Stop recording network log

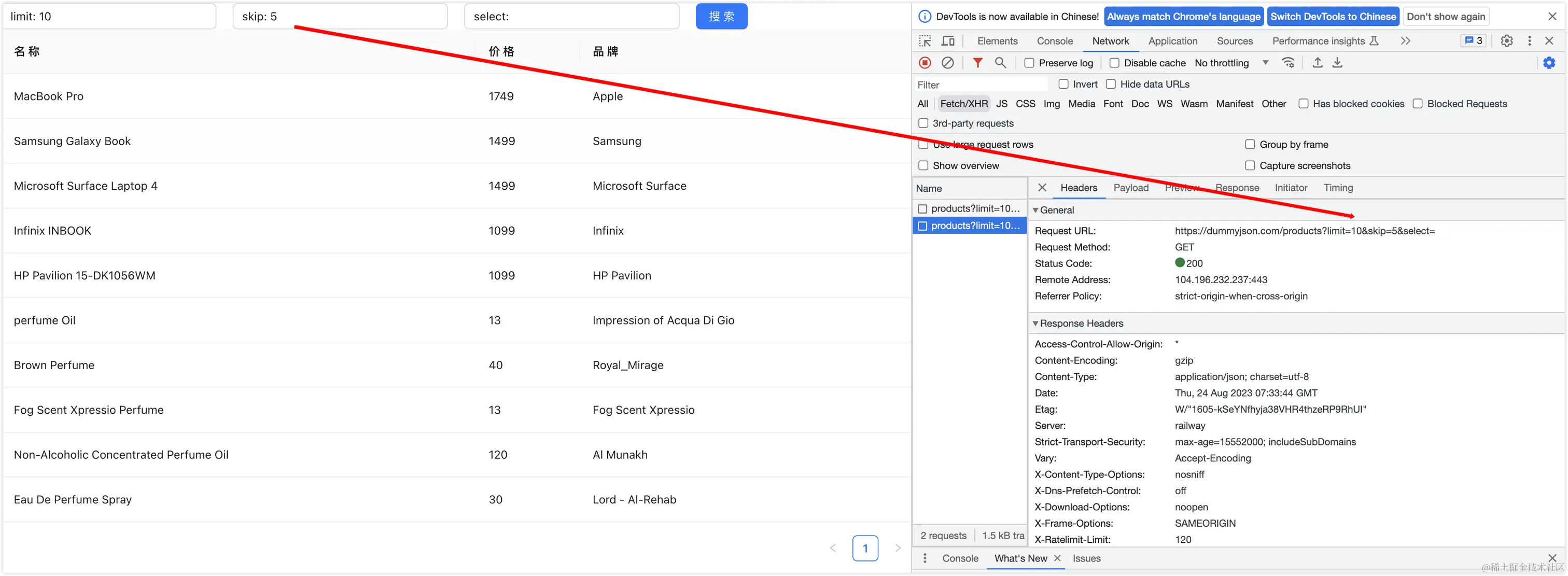[x=925, y=63]
